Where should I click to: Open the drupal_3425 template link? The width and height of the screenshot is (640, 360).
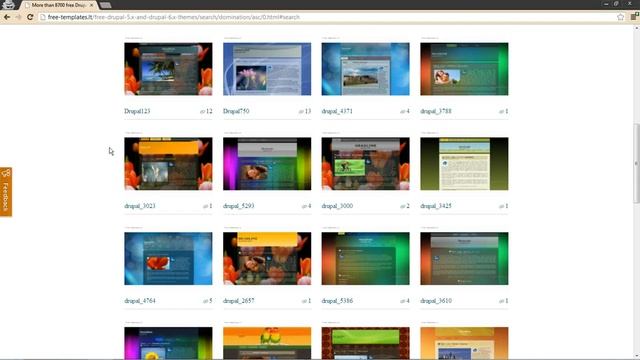click(436, 206)
